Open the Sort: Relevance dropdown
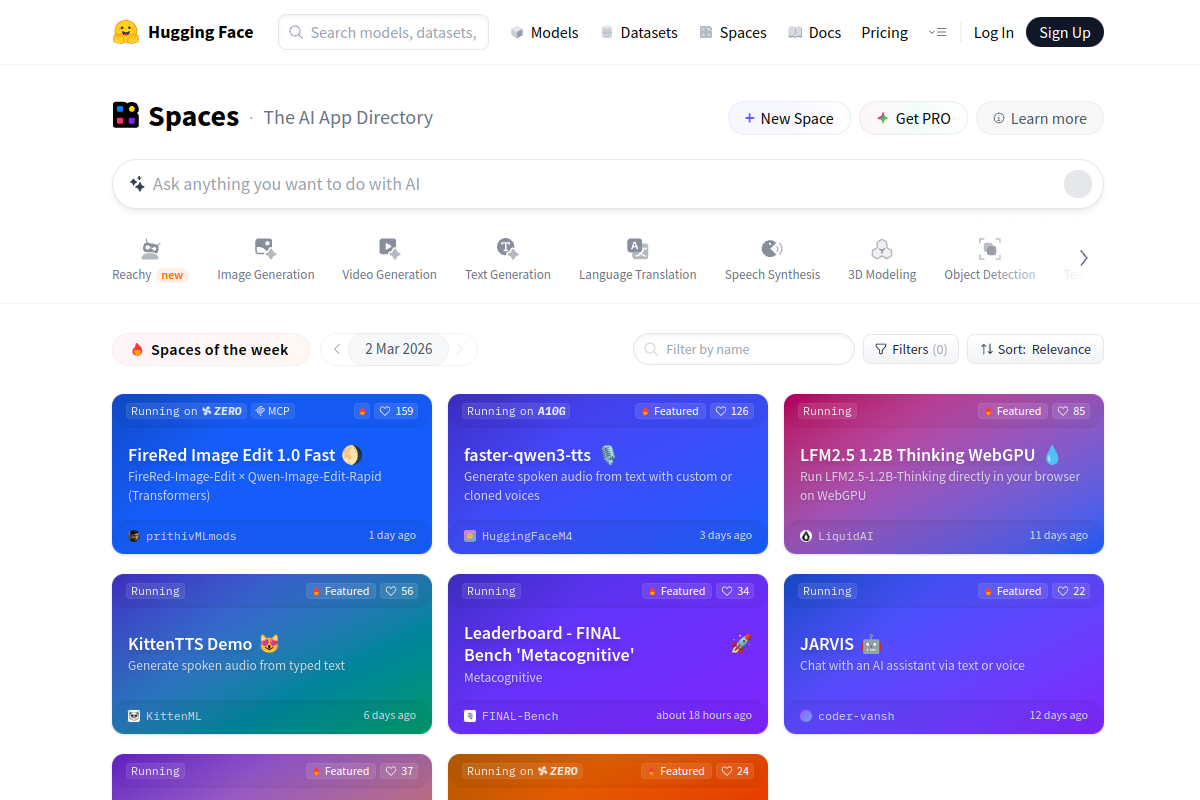Viewport: 1200px width, 800px height. 1035,349
